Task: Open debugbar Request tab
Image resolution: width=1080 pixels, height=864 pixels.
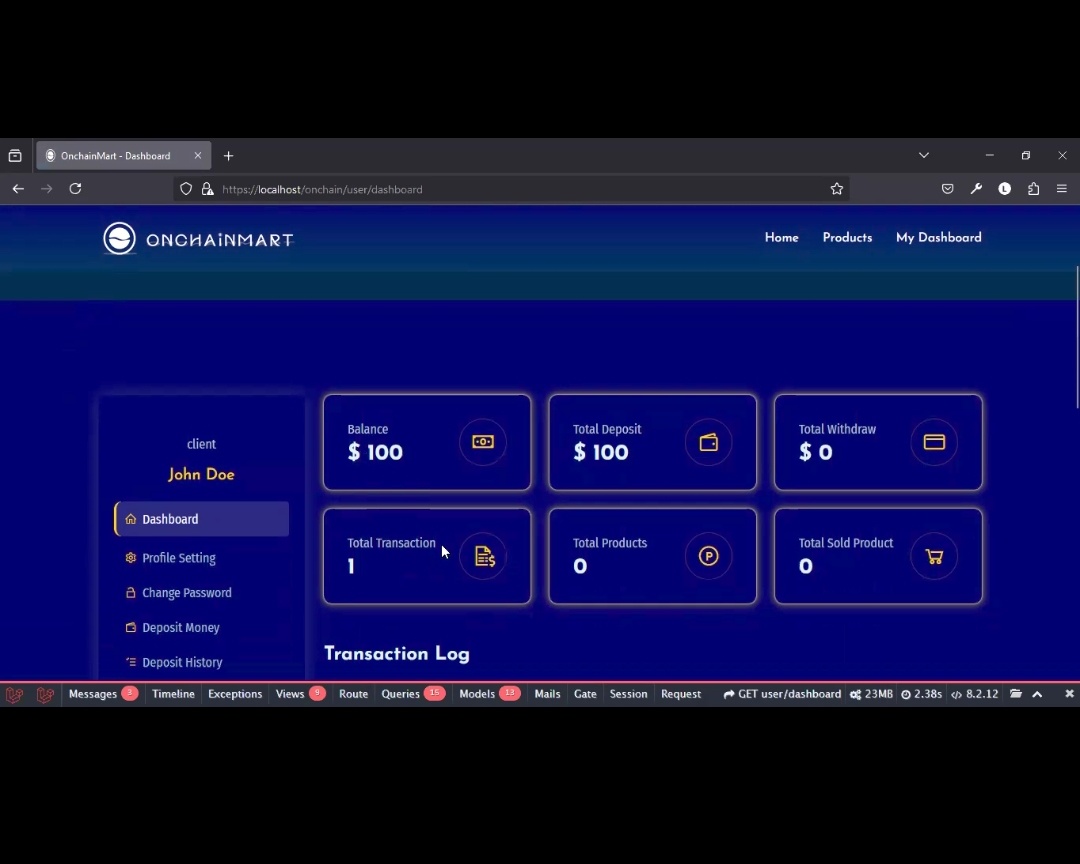Action: (x=681, y=694)
